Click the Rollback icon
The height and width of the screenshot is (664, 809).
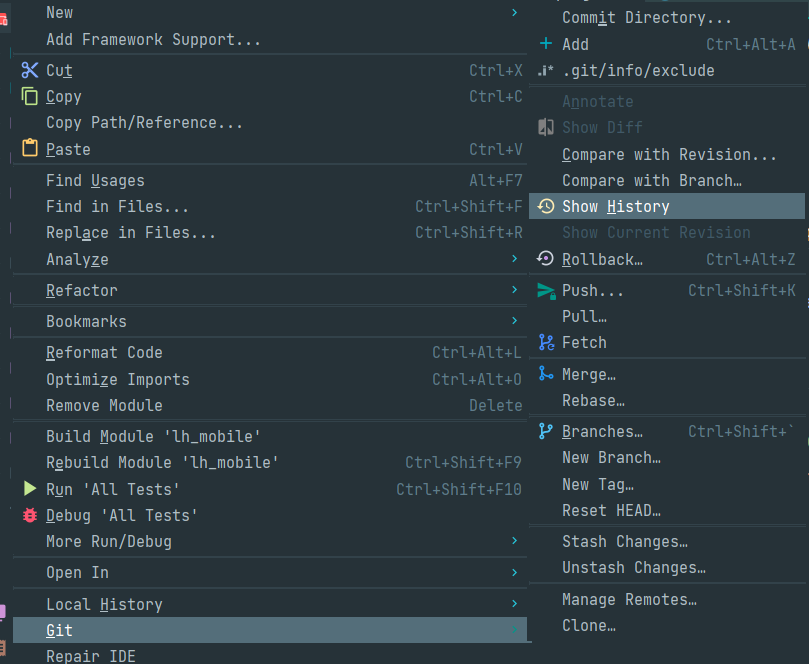545,259
